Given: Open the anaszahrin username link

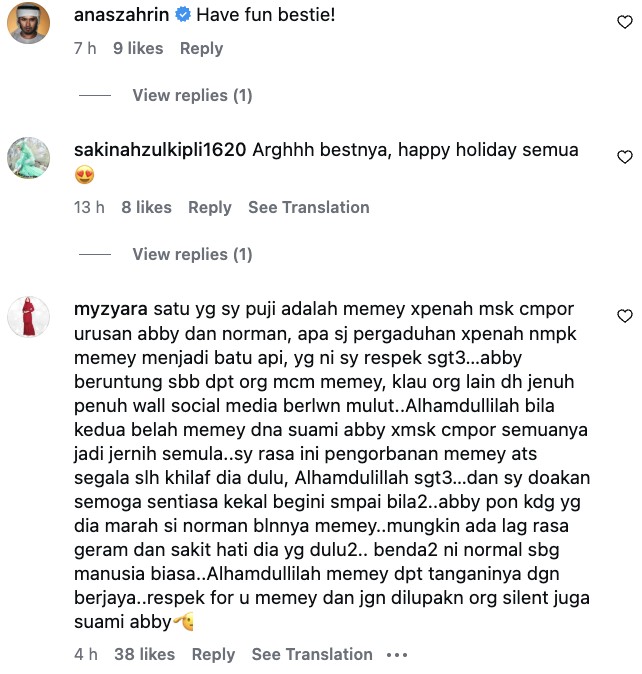Looking at the screenshot, I should (121, 15).
